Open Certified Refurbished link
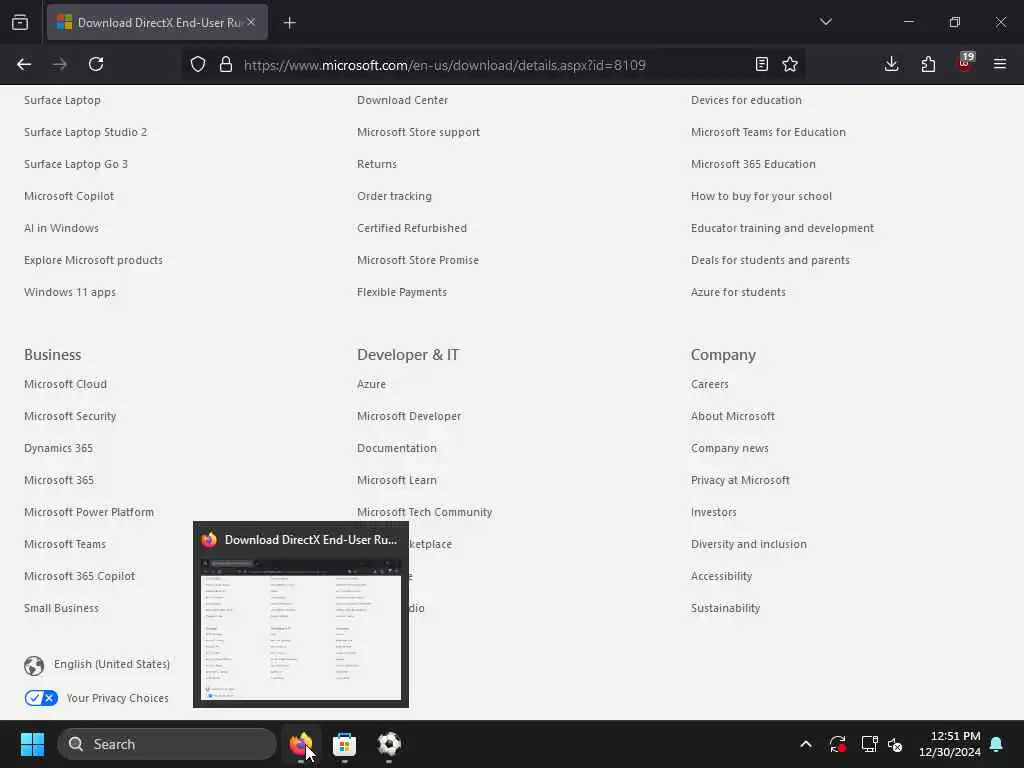 tap(411, 228)
